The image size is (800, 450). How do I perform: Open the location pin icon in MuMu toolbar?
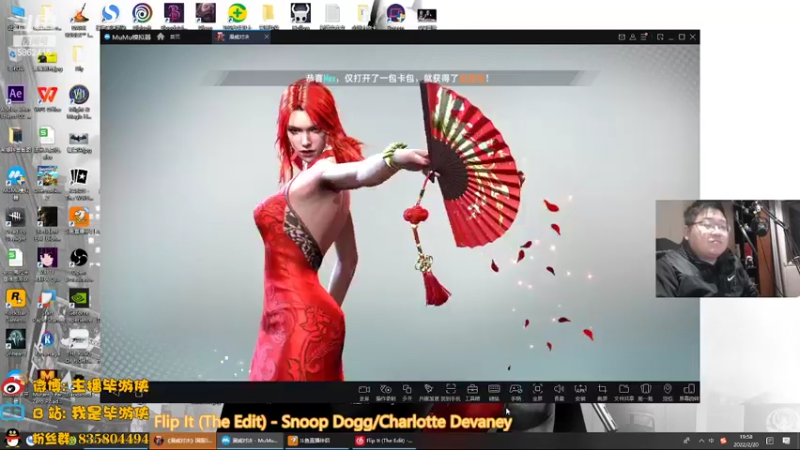pos(667,390)
